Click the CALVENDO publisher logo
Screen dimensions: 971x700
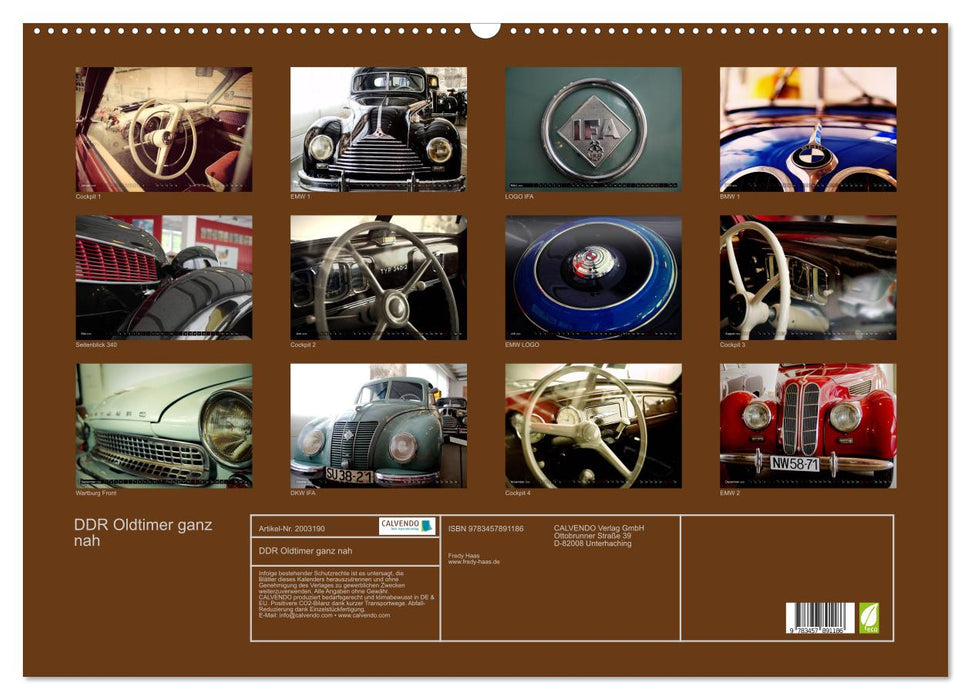tap(399, 524)
